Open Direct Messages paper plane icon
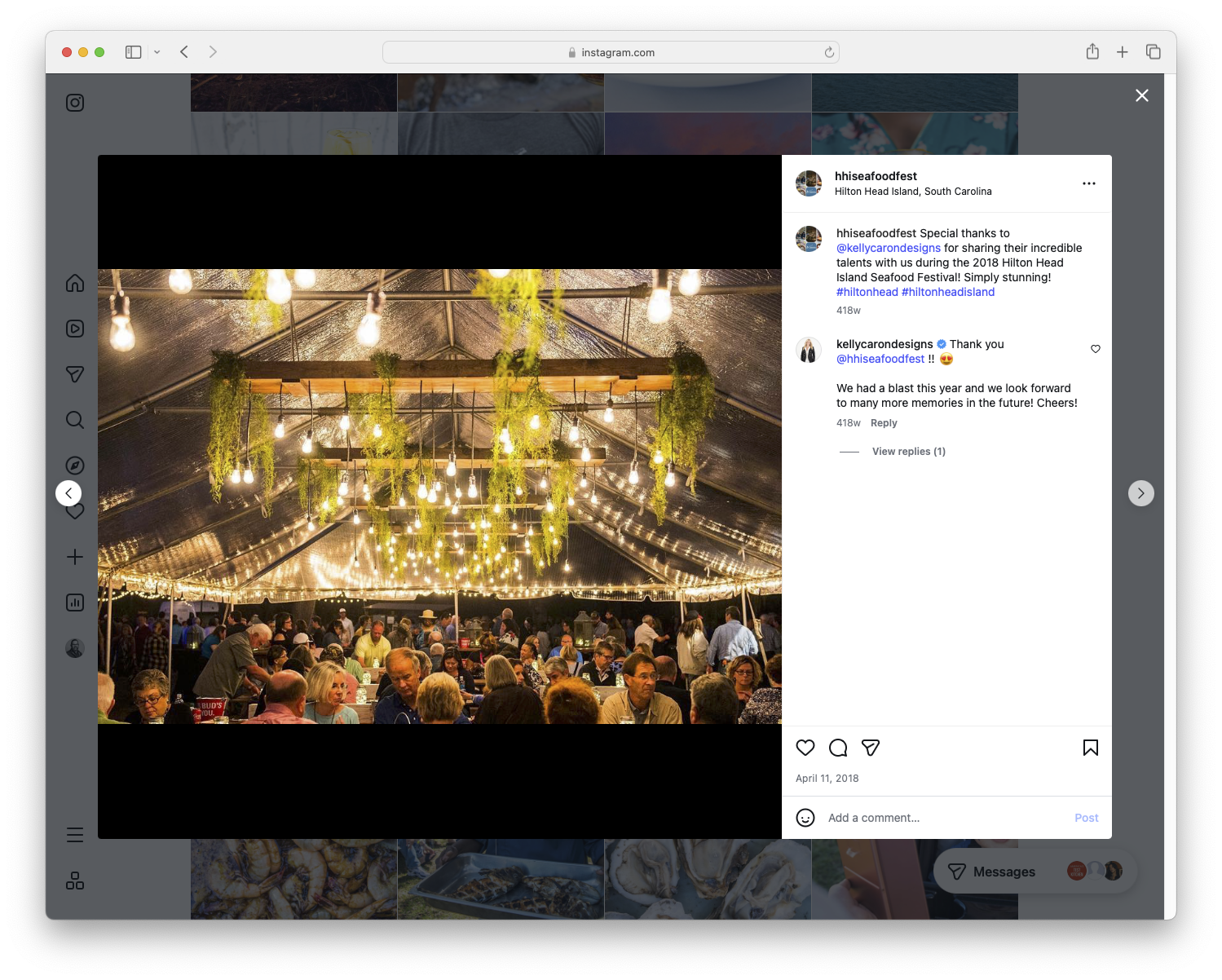 tap(74, 374)
